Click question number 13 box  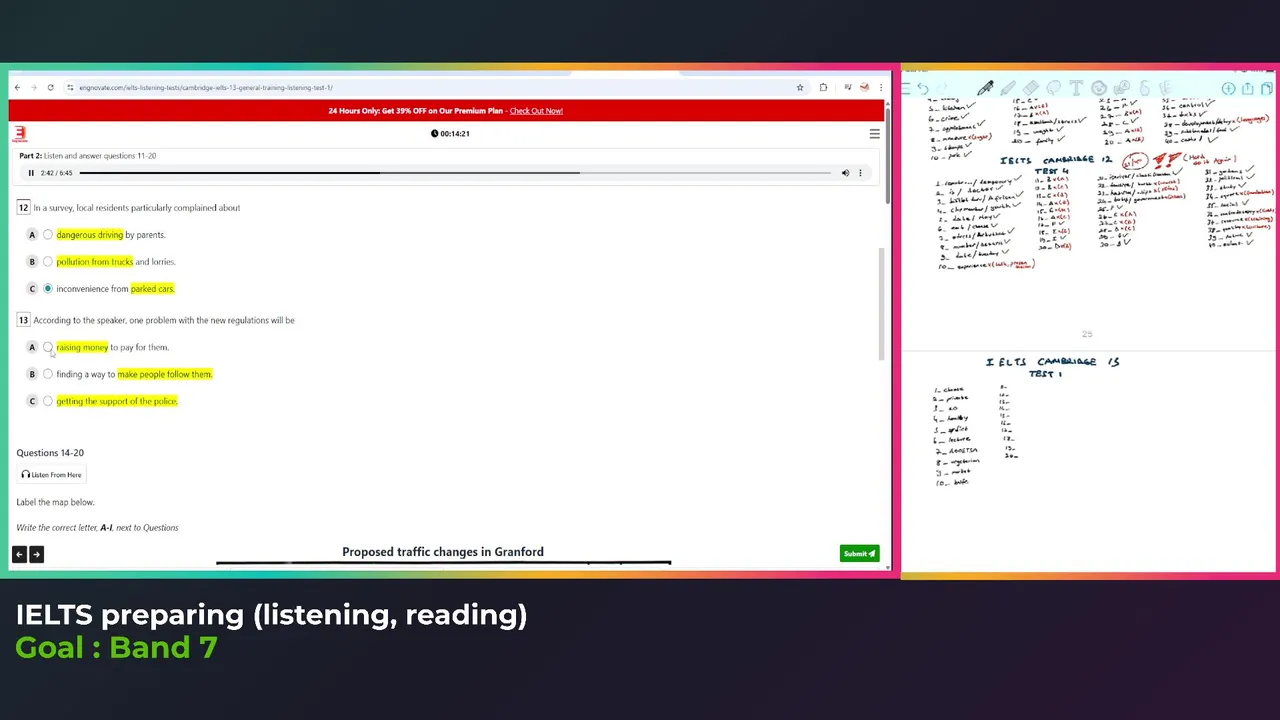point(23,321)
